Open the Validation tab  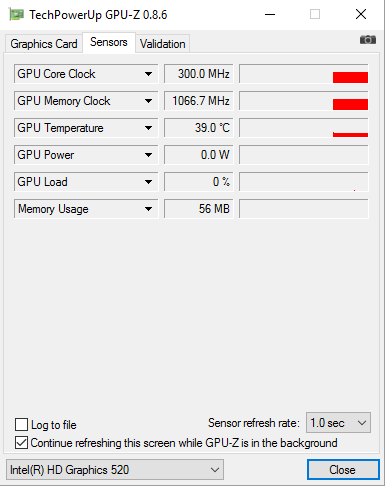(163, 44)
